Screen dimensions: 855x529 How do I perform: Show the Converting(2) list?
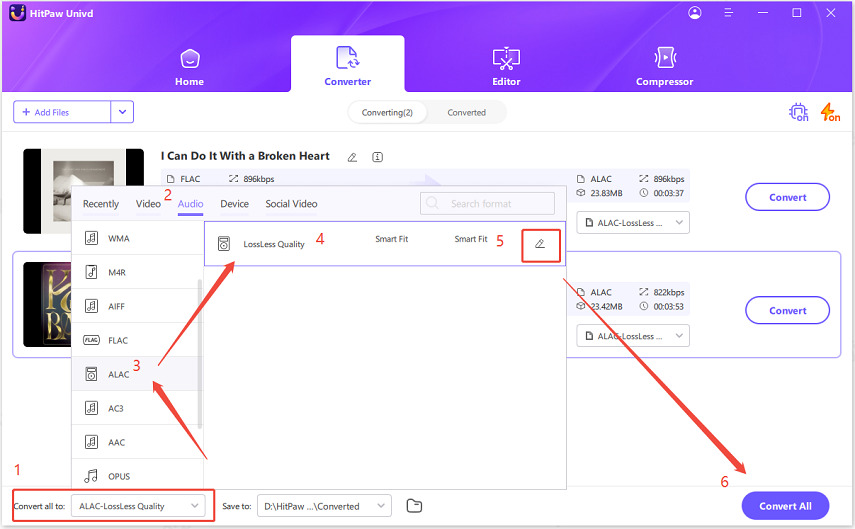pyautogui.click(x=387, y=112)
